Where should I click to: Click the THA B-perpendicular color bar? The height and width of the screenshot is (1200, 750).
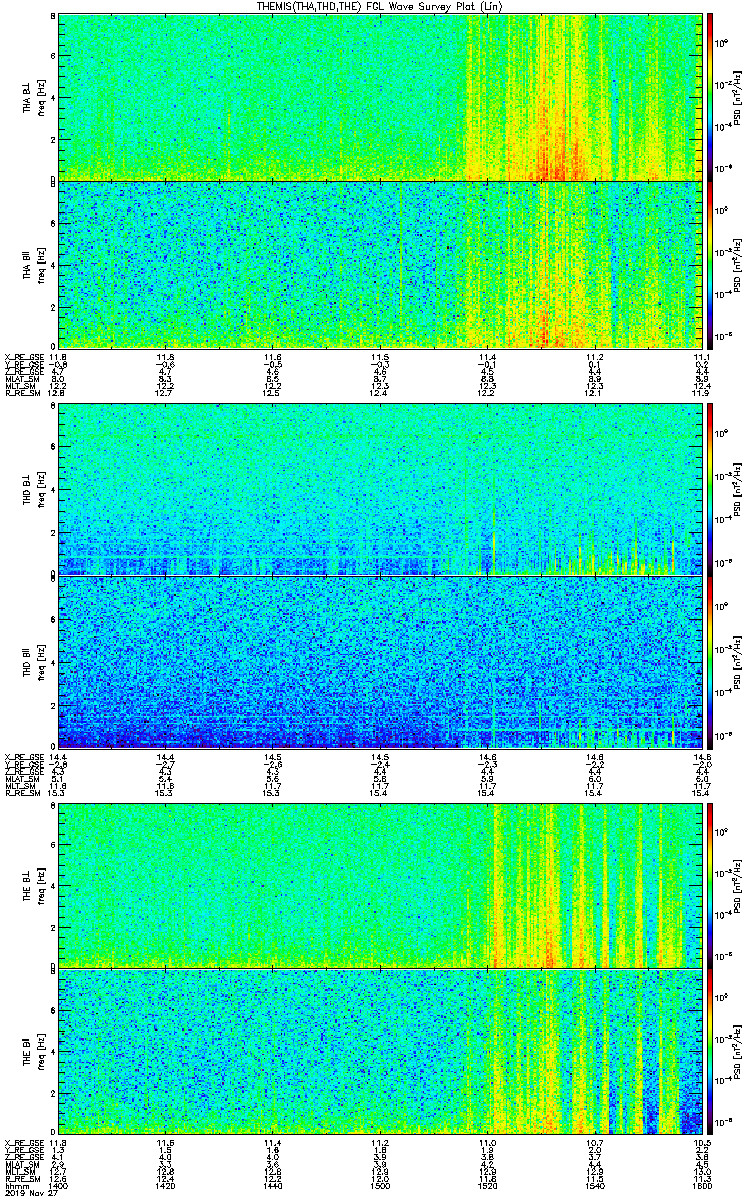[x=711, y=97]
